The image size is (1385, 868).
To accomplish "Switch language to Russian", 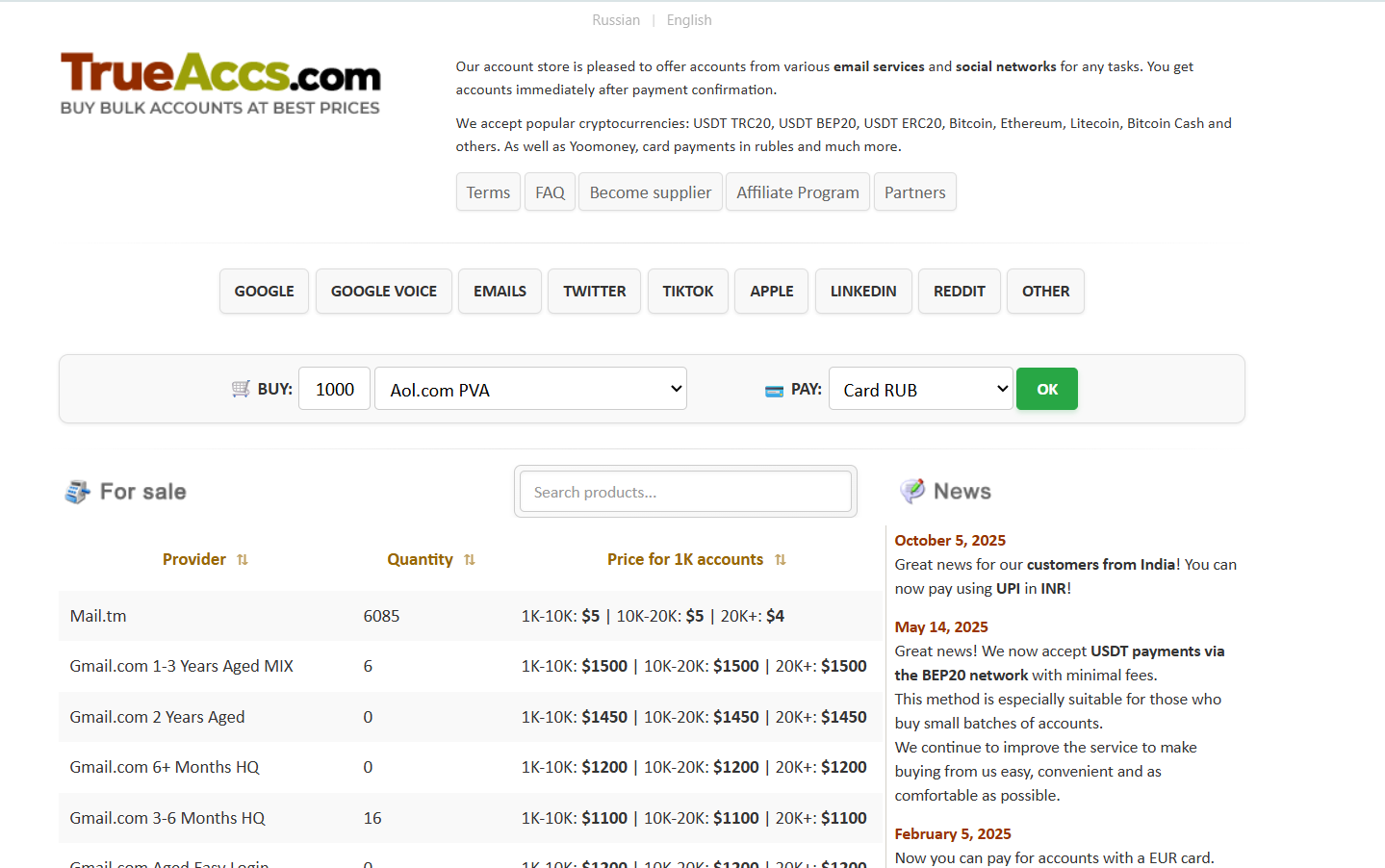I will point(616,20).
